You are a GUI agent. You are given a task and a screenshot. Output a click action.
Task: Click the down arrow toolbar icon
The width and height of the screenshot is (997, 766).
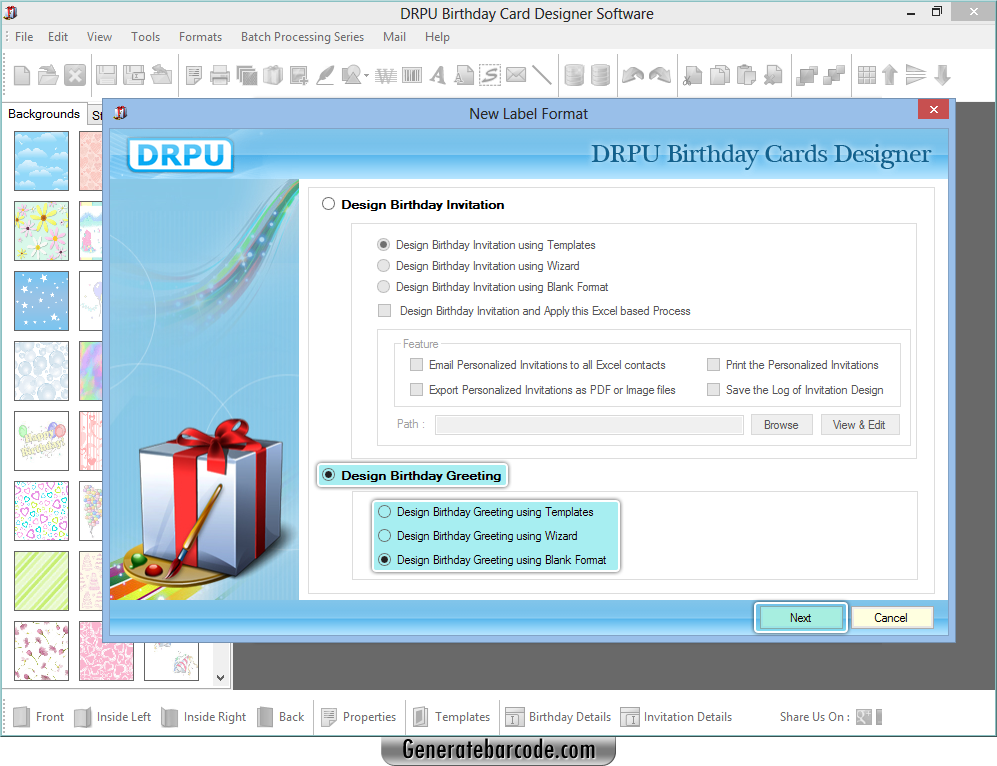coord(942,75)
